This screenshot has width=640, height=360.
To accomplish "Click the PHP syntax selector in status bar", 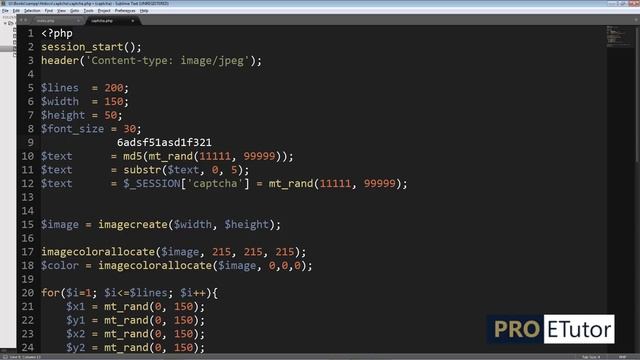I will 622,357.
